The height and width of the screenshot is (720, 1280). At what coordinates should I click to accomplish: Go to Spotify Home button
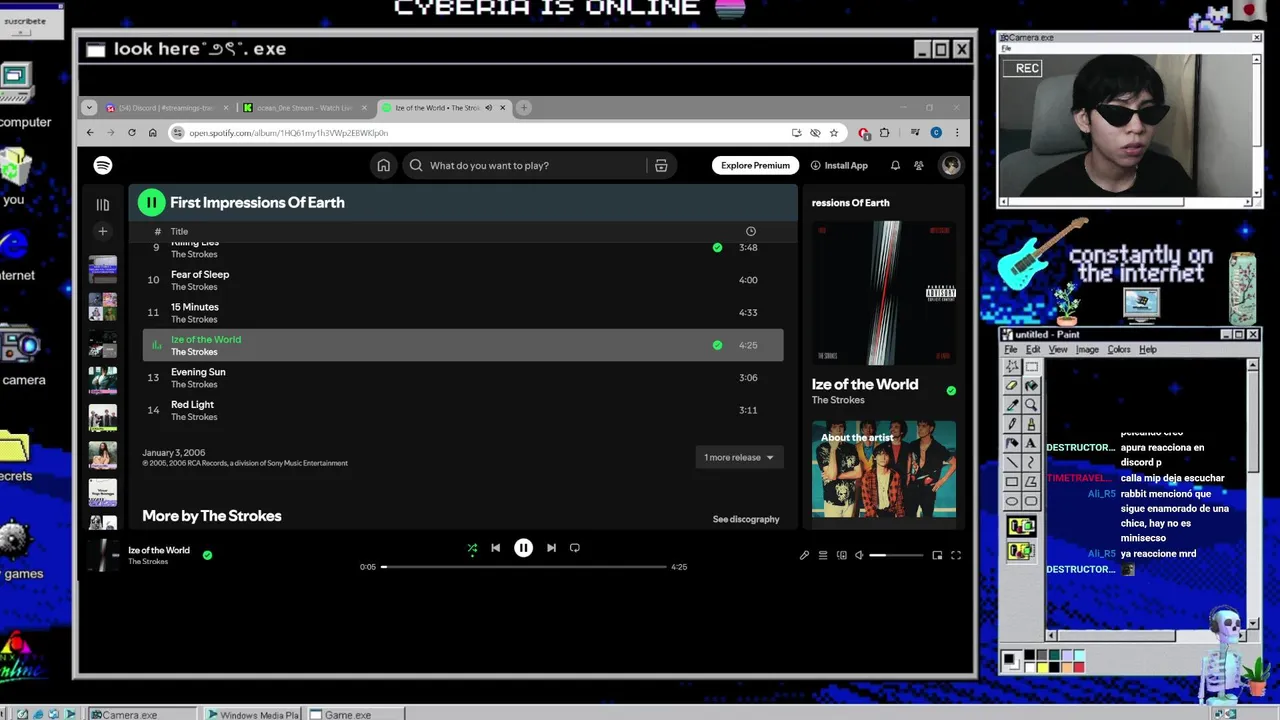383,165
